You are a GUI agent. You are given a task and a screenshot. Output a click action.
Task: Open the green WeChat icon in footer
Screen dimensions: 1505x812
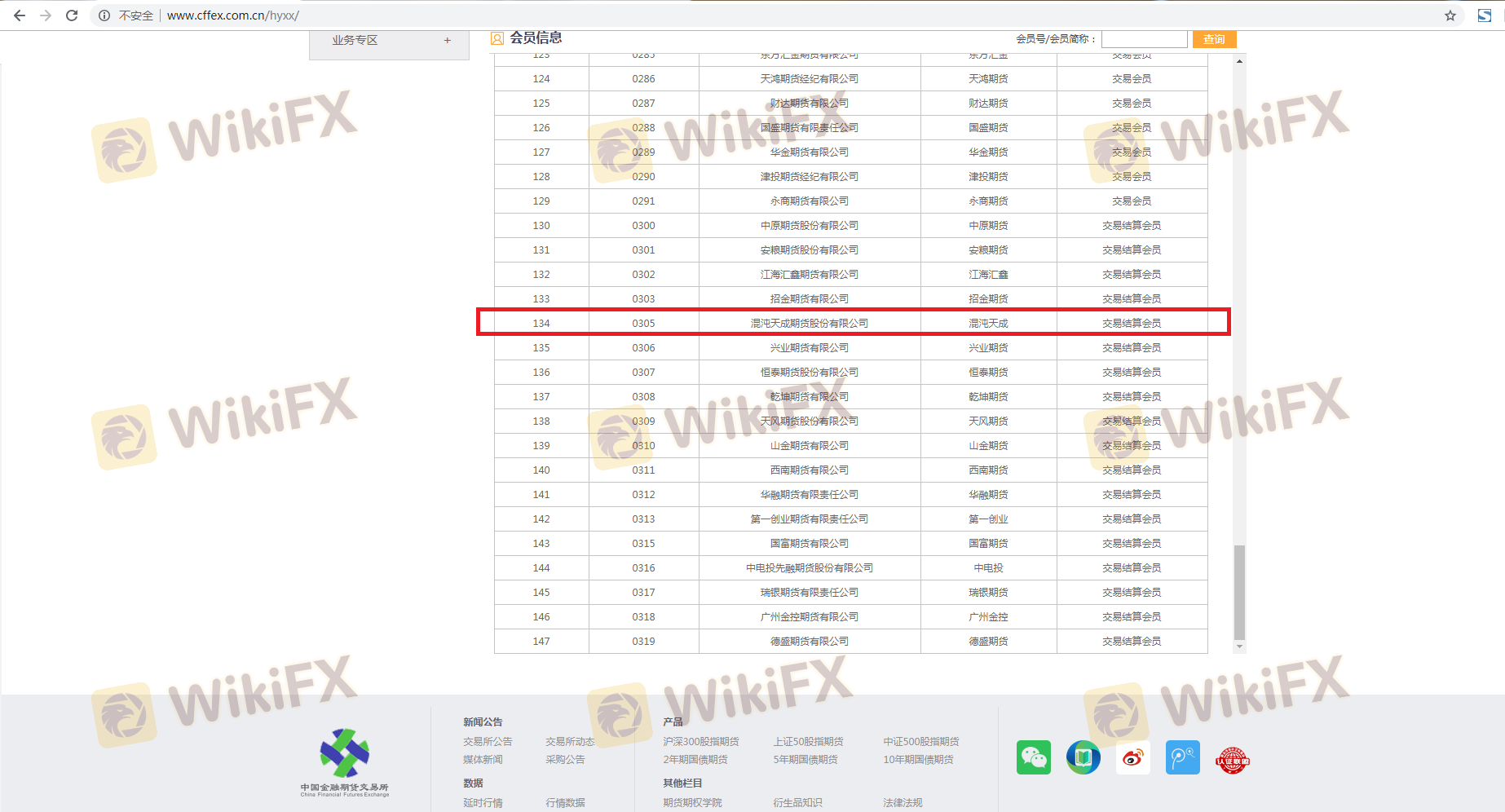pyautogui.click(x=1033, y=757)
